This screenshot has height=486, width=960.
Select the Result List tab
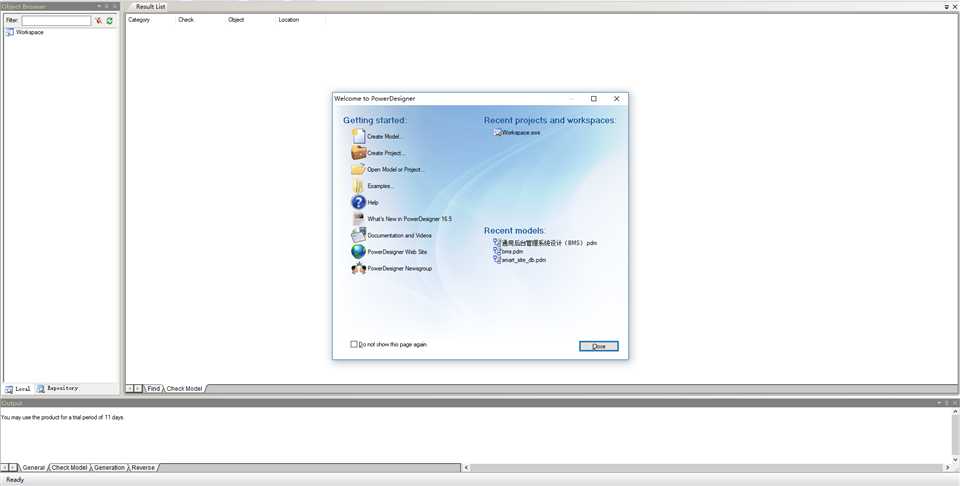[x=150, y=7]
